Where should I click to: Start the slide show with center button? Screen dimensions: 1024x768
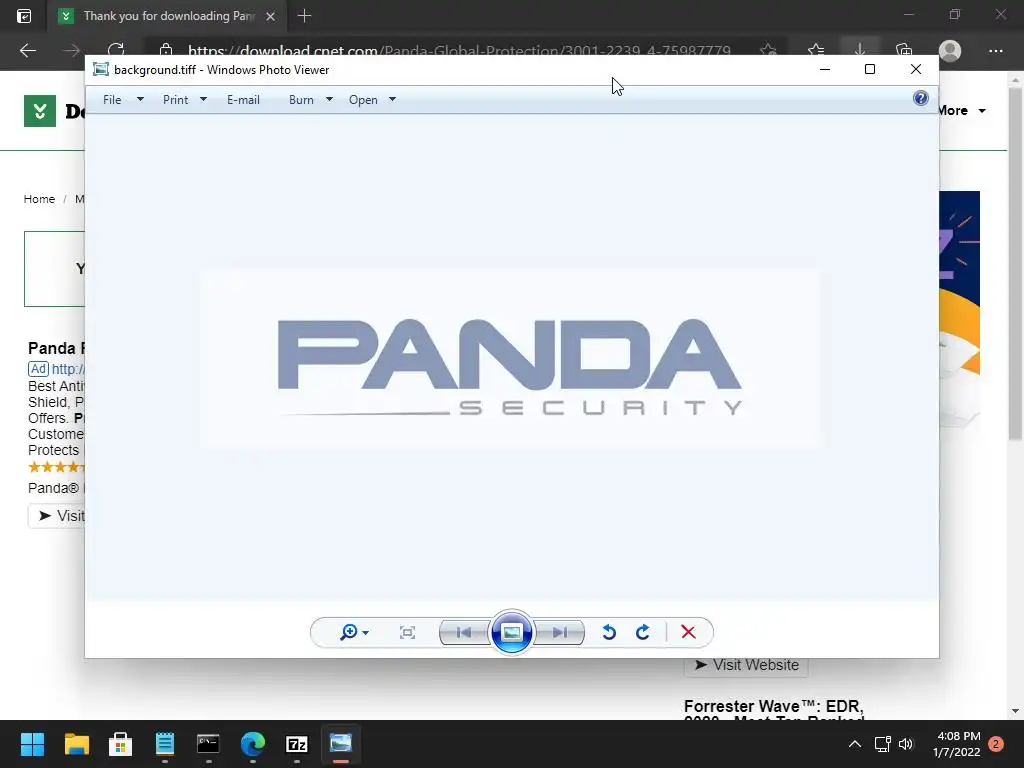click(511, 632)
